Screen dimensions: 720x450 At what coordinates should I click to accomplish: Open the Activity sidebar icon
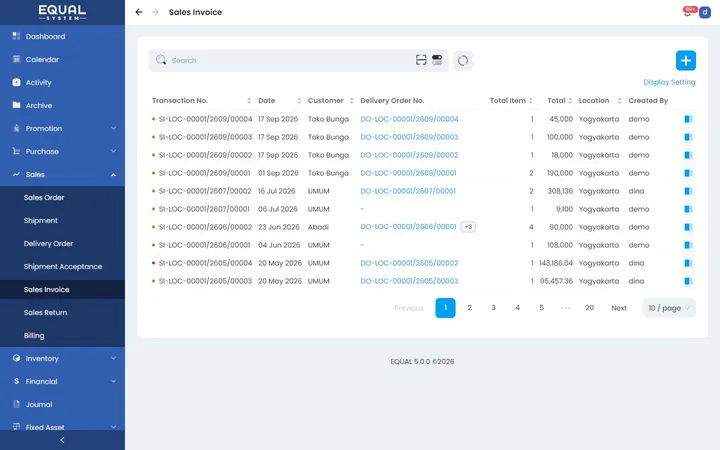17,82
